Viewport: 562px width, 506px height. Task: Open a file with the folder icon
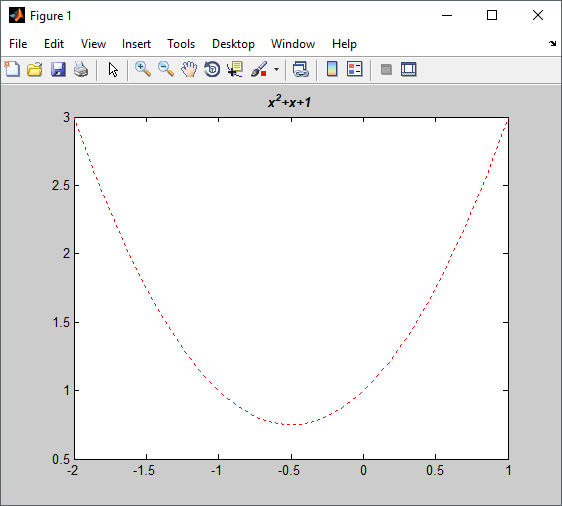point(35,69)
